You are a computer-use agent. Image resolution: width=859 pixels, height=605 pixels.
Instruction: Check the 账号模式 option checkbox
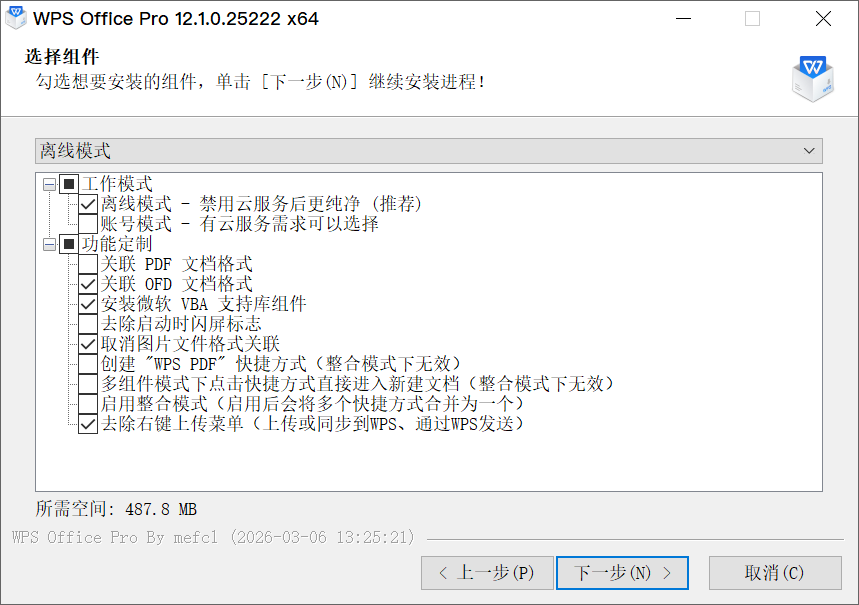point(88,224)
